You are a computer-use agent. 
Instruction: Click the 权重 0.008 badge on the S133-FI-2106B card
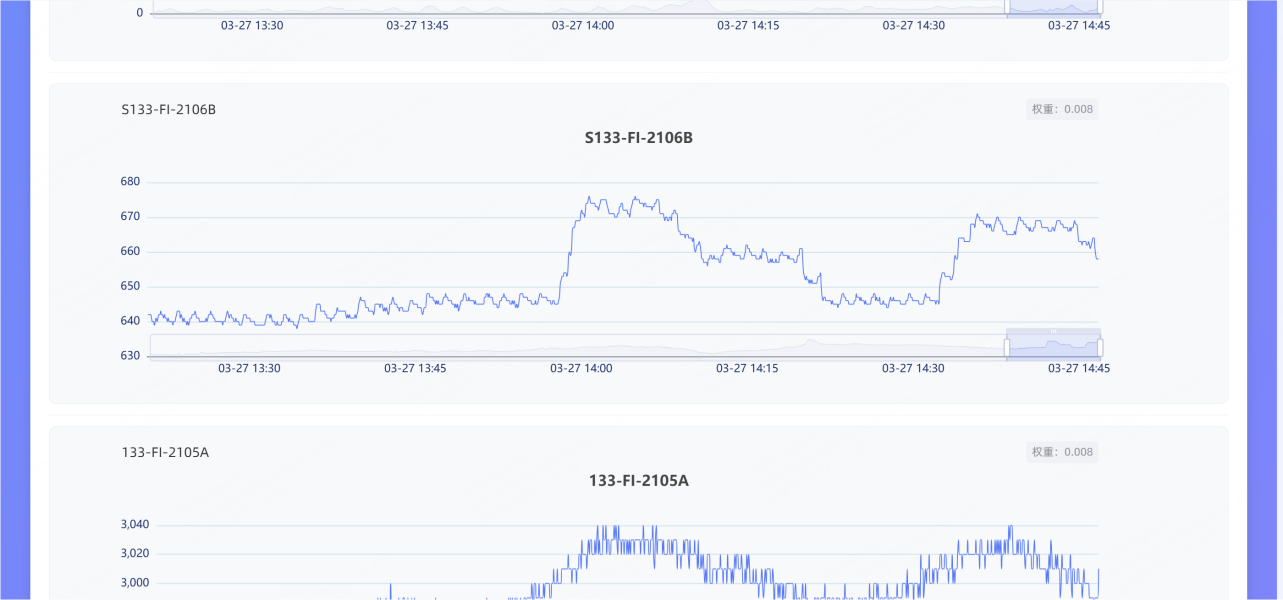click(x=1062, y=109)
